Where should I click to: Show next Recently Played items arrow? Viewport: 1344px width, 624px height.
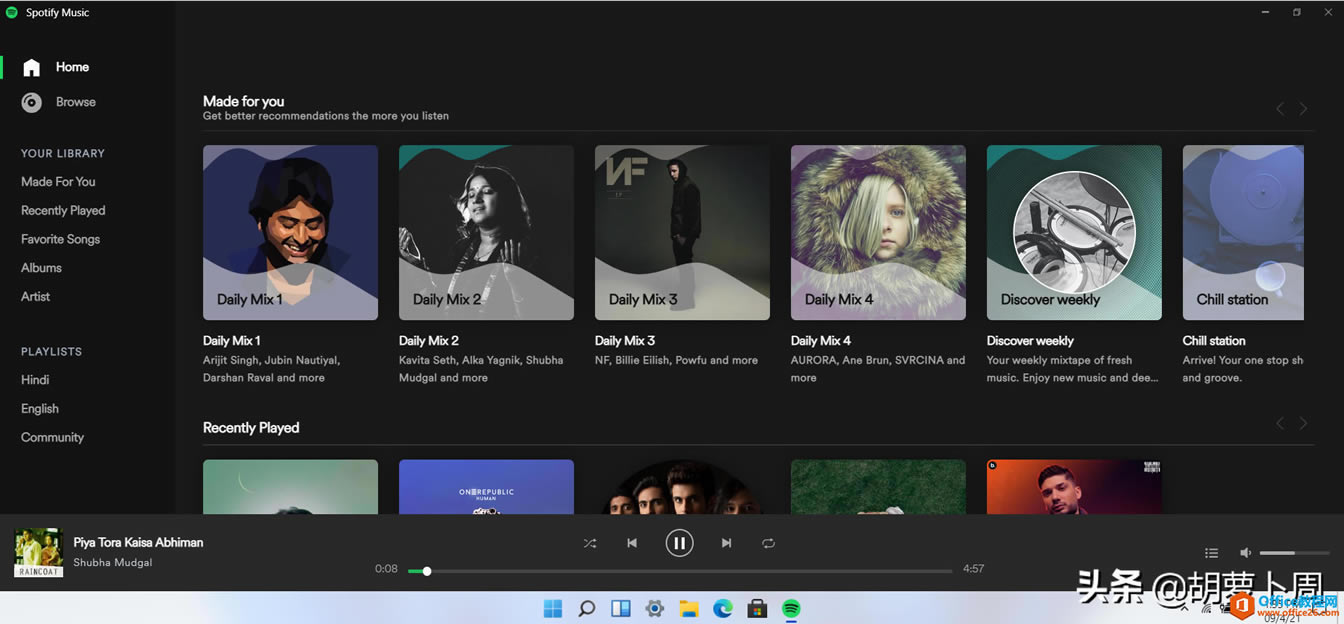pos(1303,423)
